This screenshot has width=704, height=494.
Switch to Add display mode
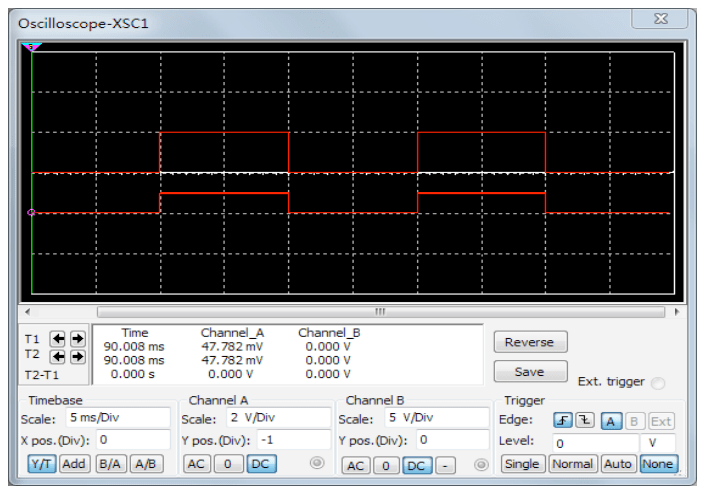tap(74, 464)
